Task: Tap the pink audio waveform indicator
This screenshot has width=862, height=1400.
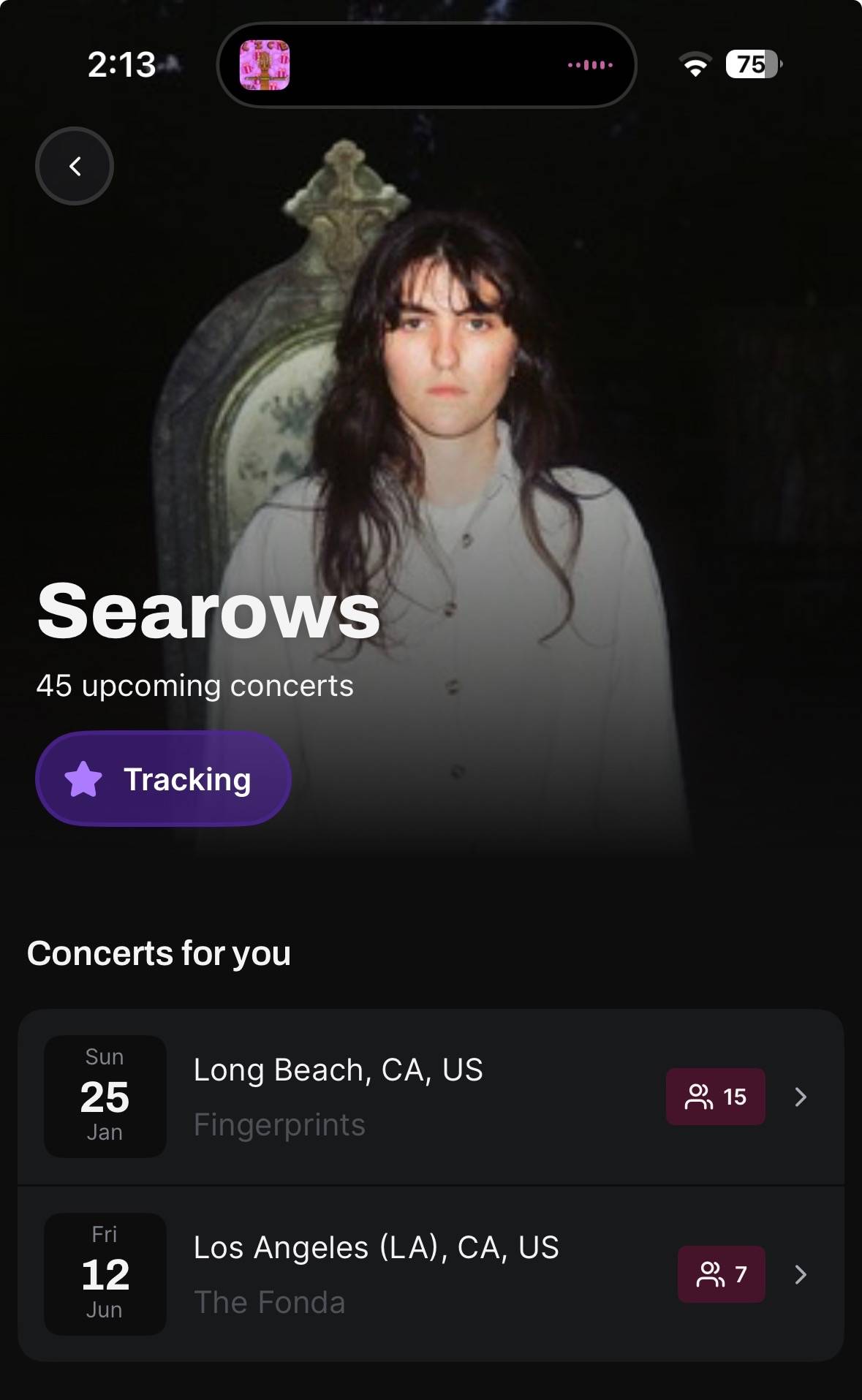Action: click(590, 65)
